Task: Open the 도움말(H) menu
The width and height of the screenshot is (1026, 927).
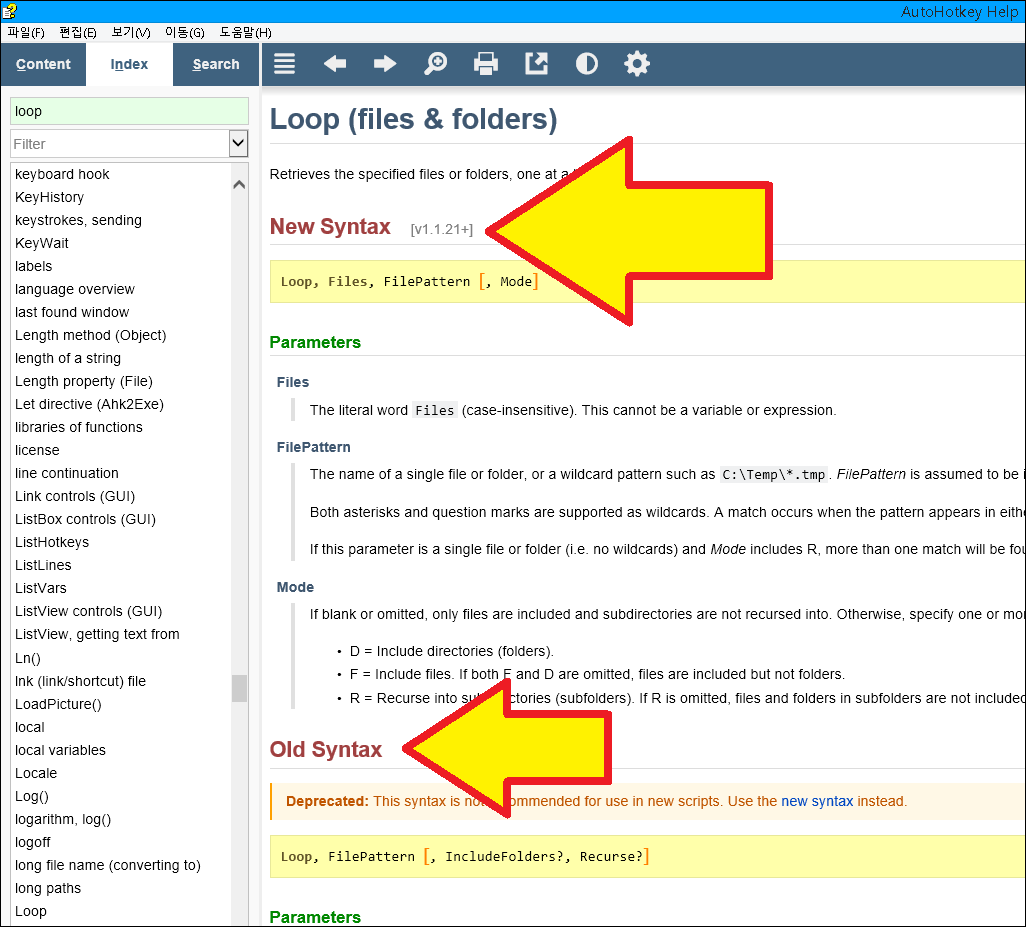Action: 245,33
